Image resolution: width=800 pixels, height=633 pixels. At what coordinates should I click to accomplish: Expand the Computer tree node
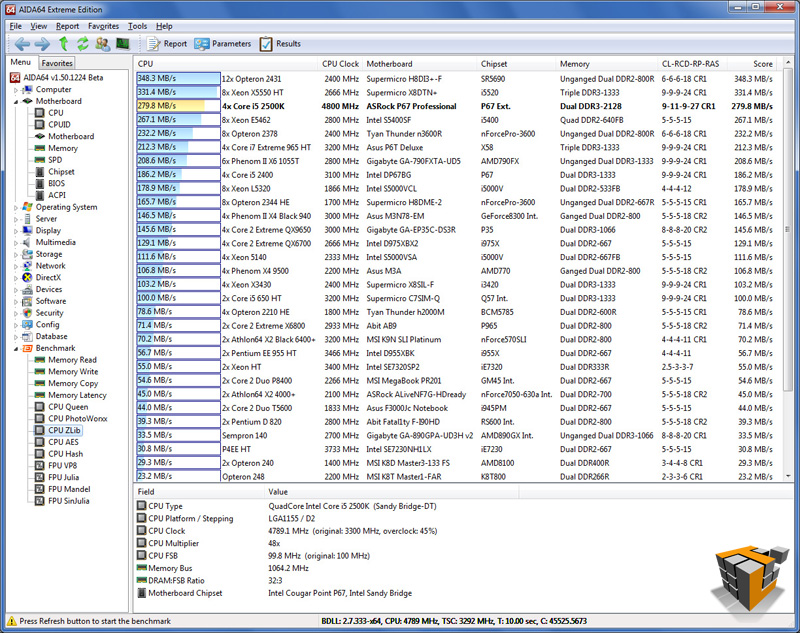pyautogui.click(x=15, y=90)
